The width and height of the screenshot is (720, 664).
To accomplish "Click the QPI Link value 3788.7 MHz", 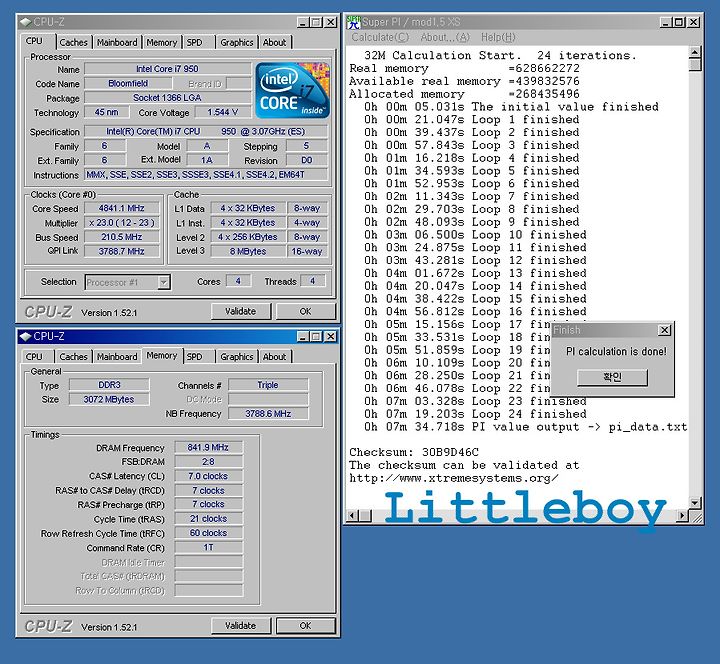I will coord(122,251).
